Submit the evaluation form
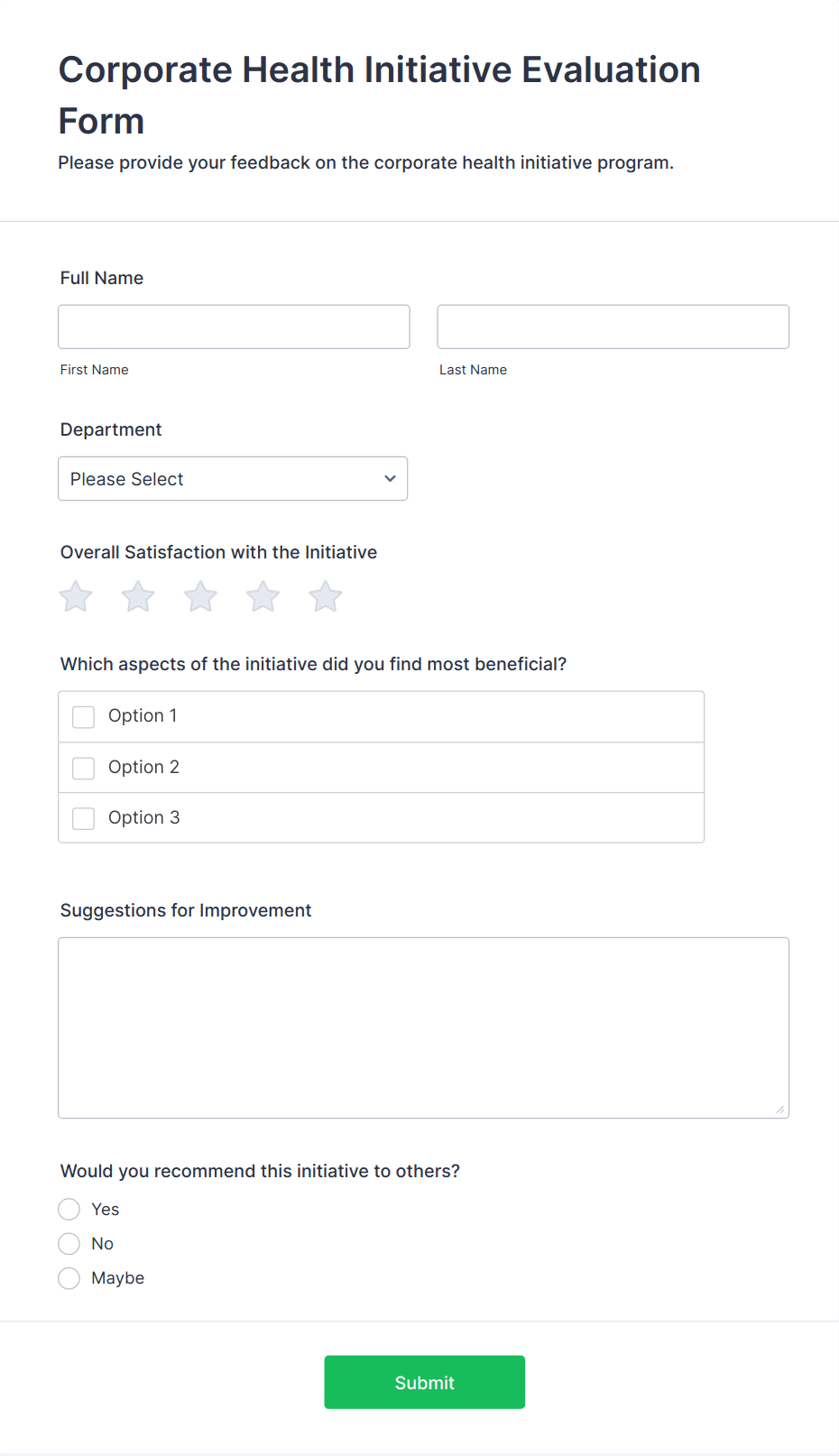 click(x=425, y=1382)
